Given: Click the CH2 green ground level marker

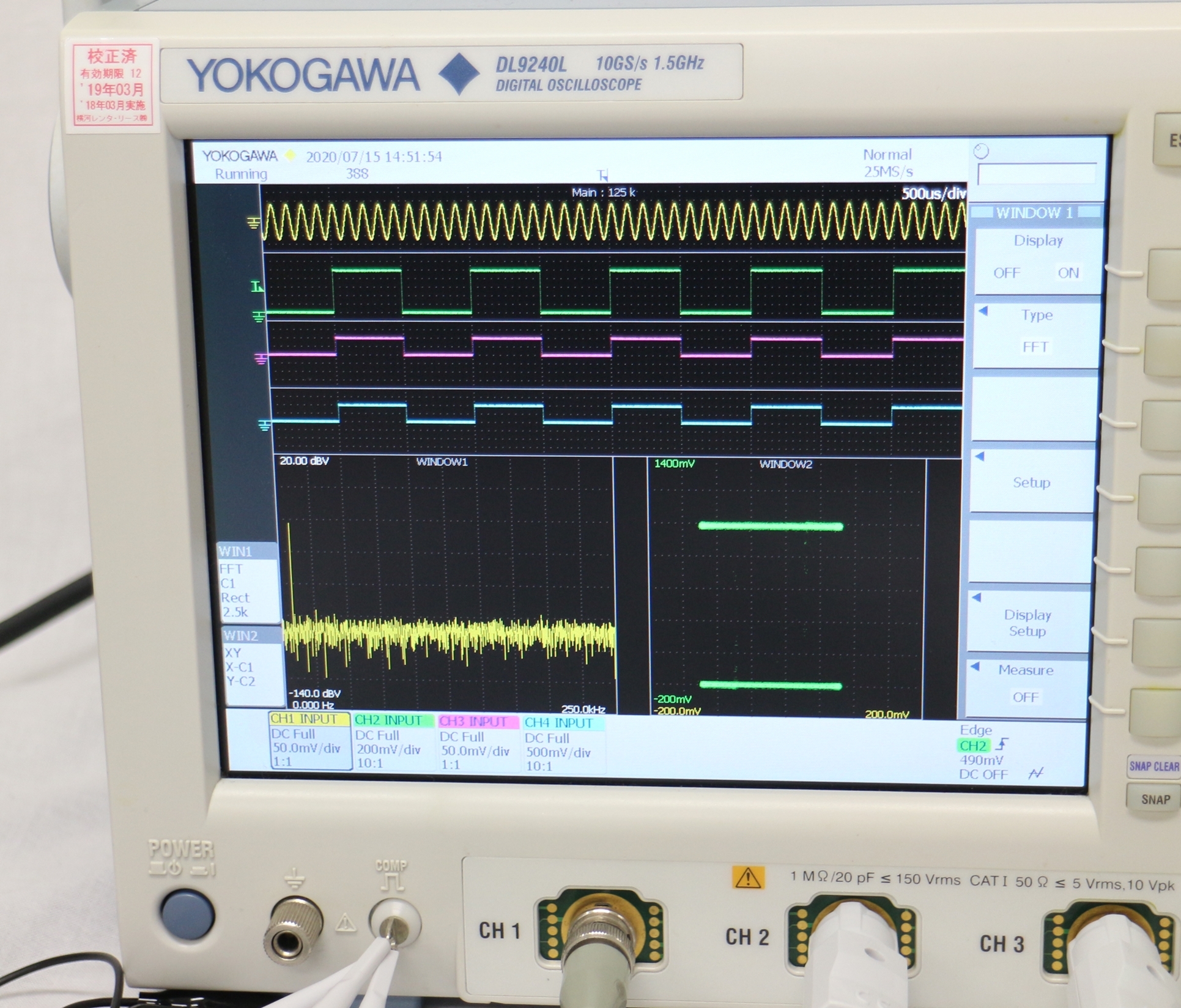Looking at the screenshot, I should click(259, 316).
